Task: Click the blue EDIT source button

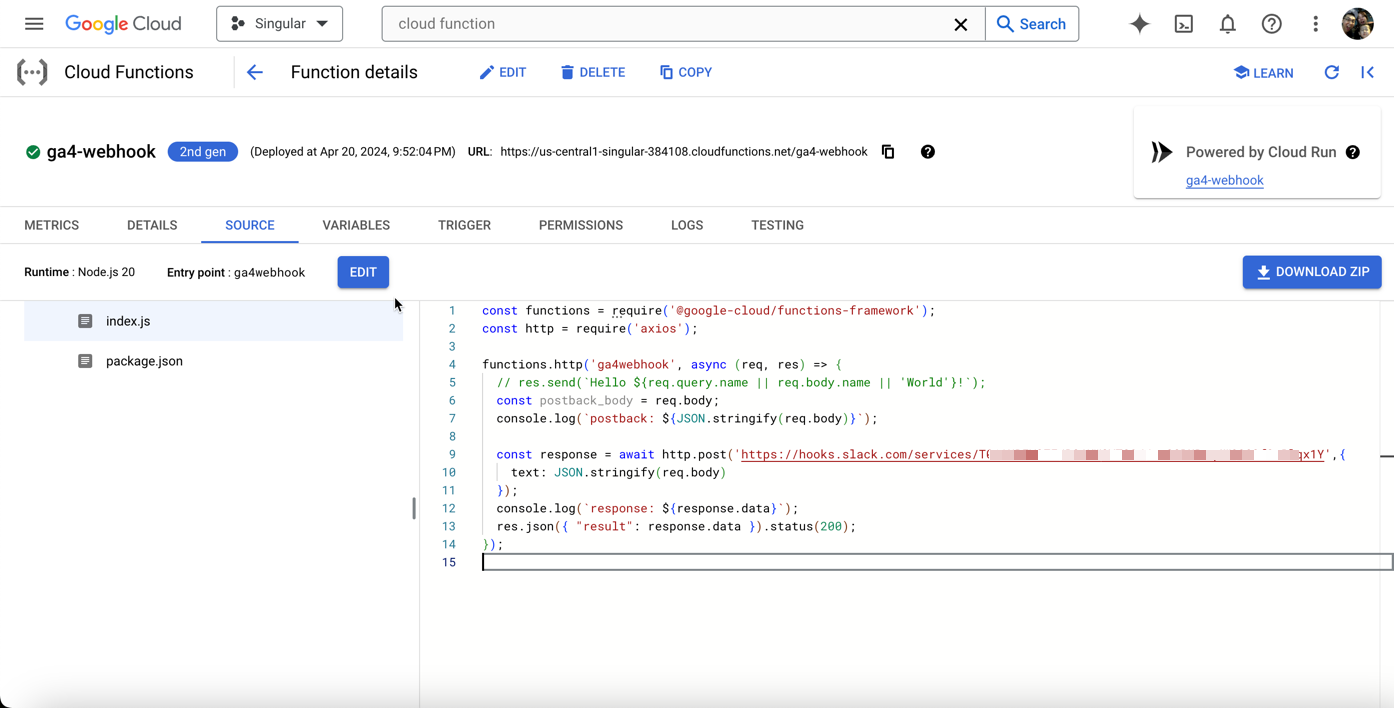Action: click(x=363, y=272)
